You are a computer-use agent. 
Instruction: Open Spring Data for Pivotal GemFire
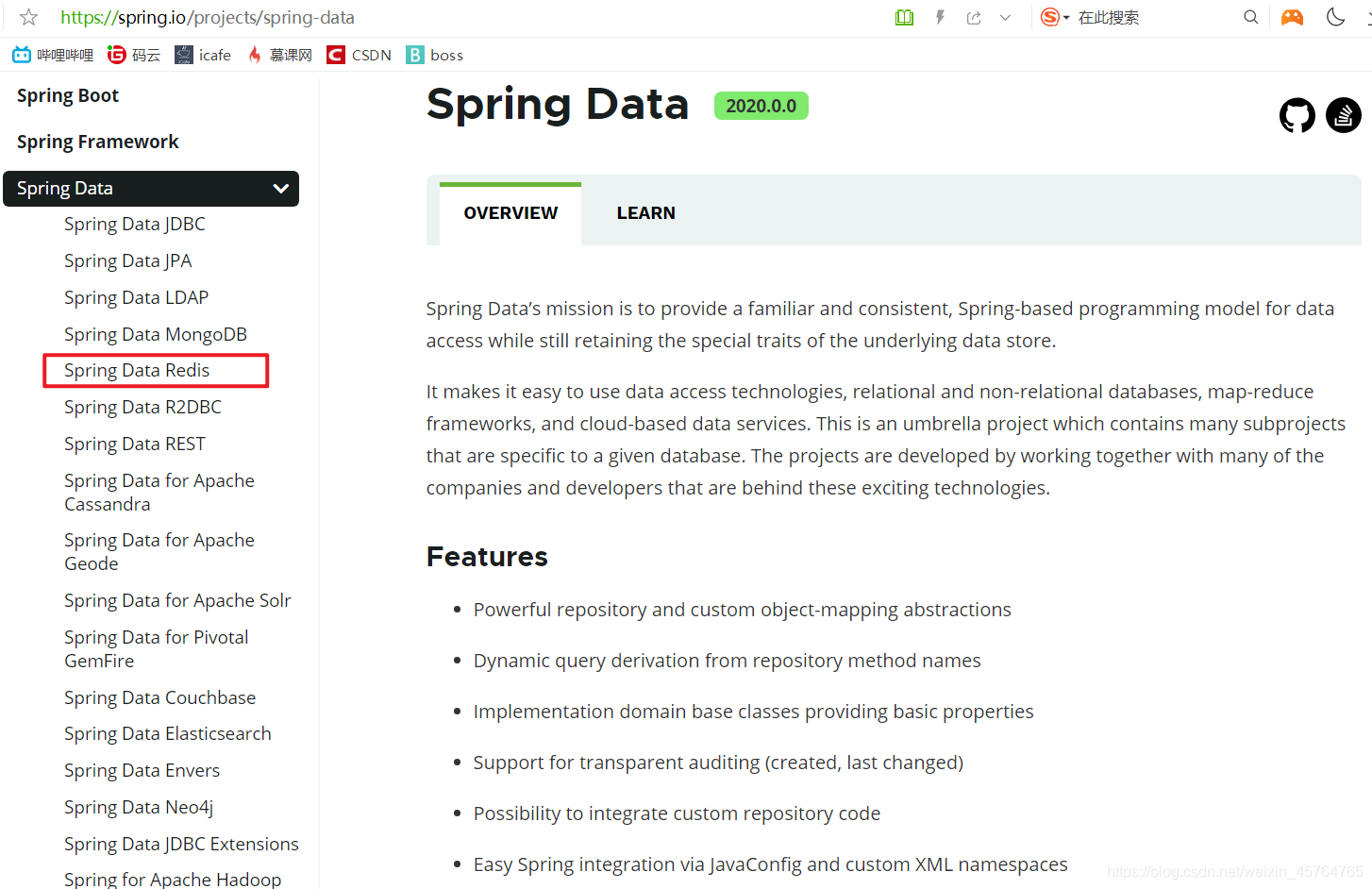[157, 648]
